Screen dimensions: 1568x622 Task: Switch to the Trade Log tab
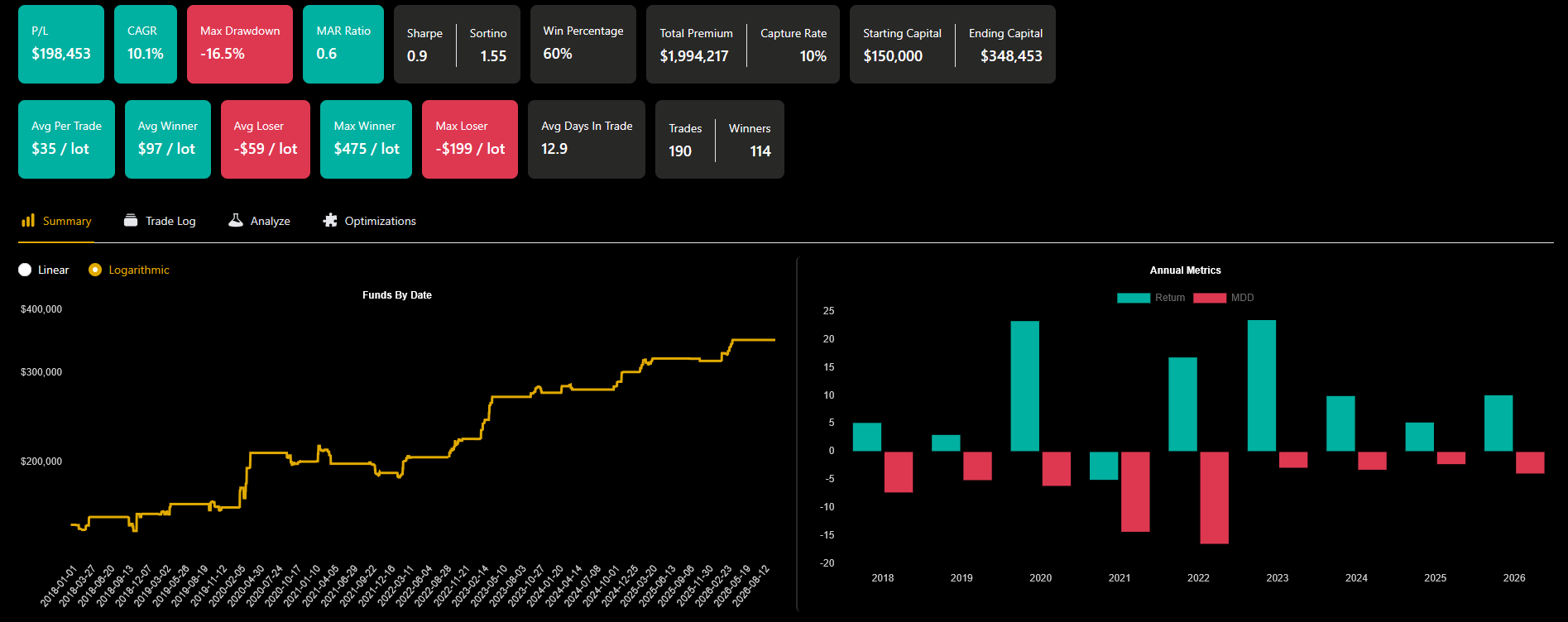(160, 221)
